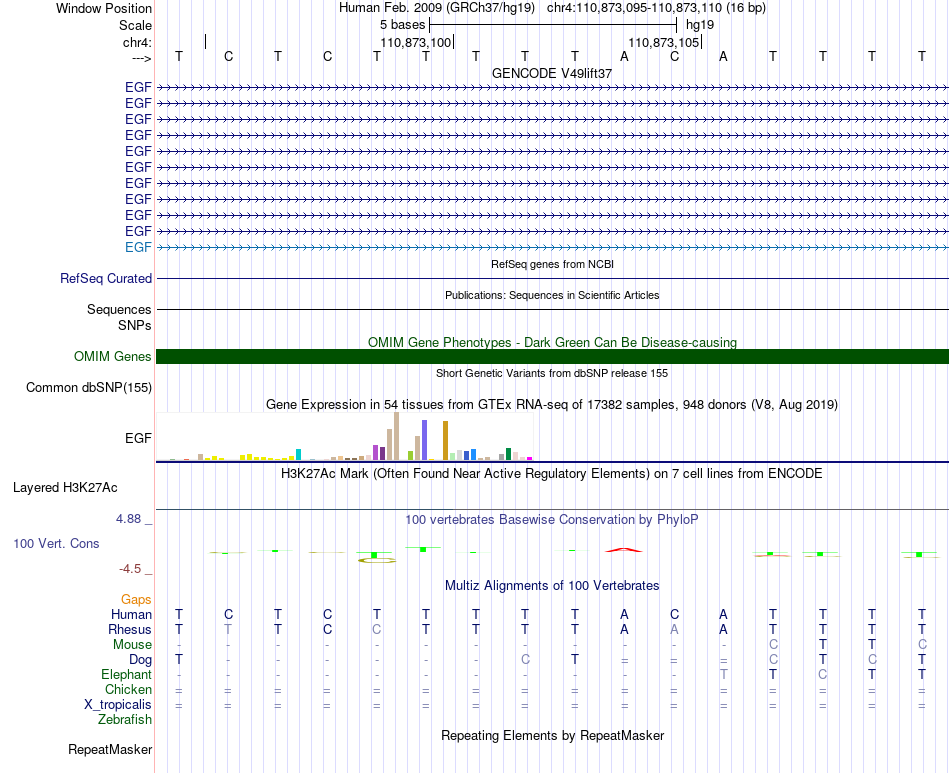Open Publications: Sequences in Scientific Articles title
Screen dimensions: 950x773
[x=552, y=295]
